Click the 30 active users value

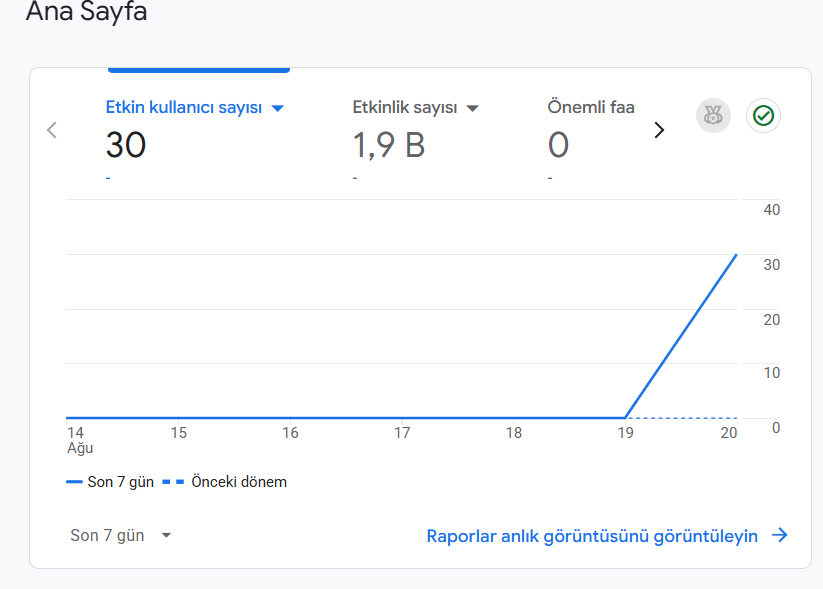click(125, 145)
